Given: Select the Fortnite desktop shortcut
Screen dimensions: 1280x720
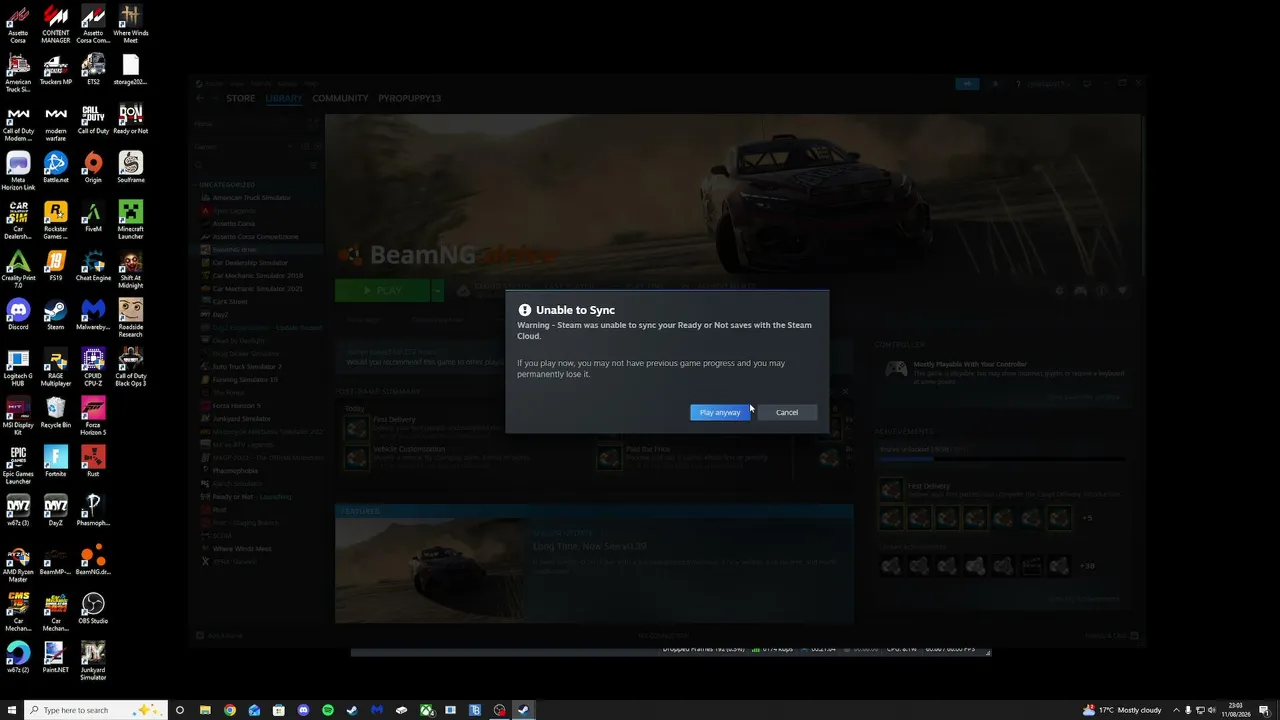Looking at the screenshot, I should click(x=56, y=462).
